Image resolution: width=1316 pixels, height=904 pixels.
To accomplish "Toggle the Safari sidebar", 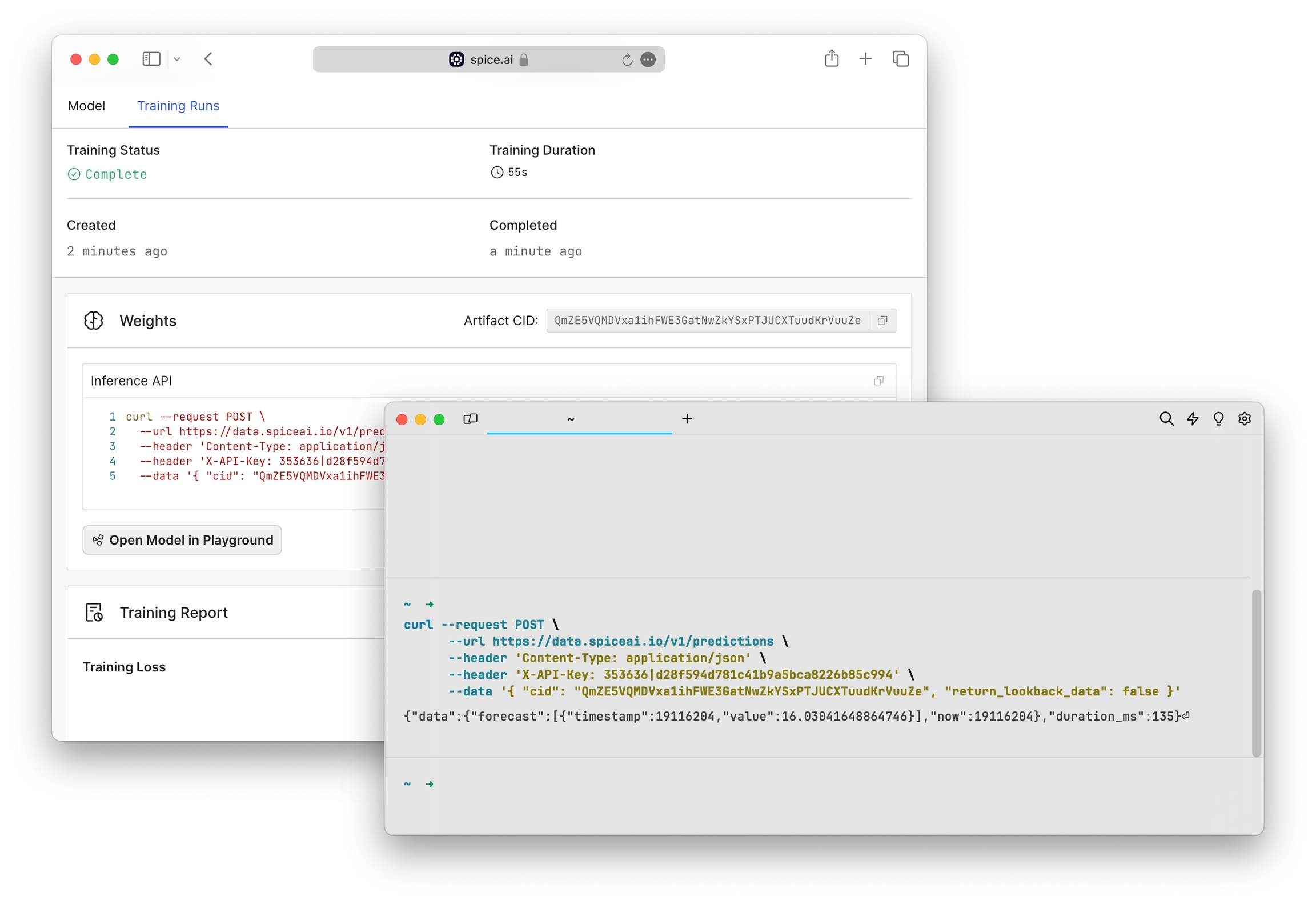I will [151, 59].
